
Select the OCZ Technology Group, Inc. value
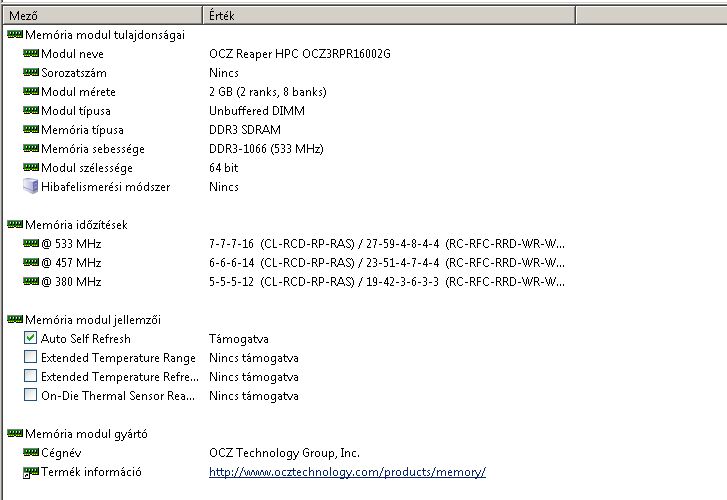(284, 452)
